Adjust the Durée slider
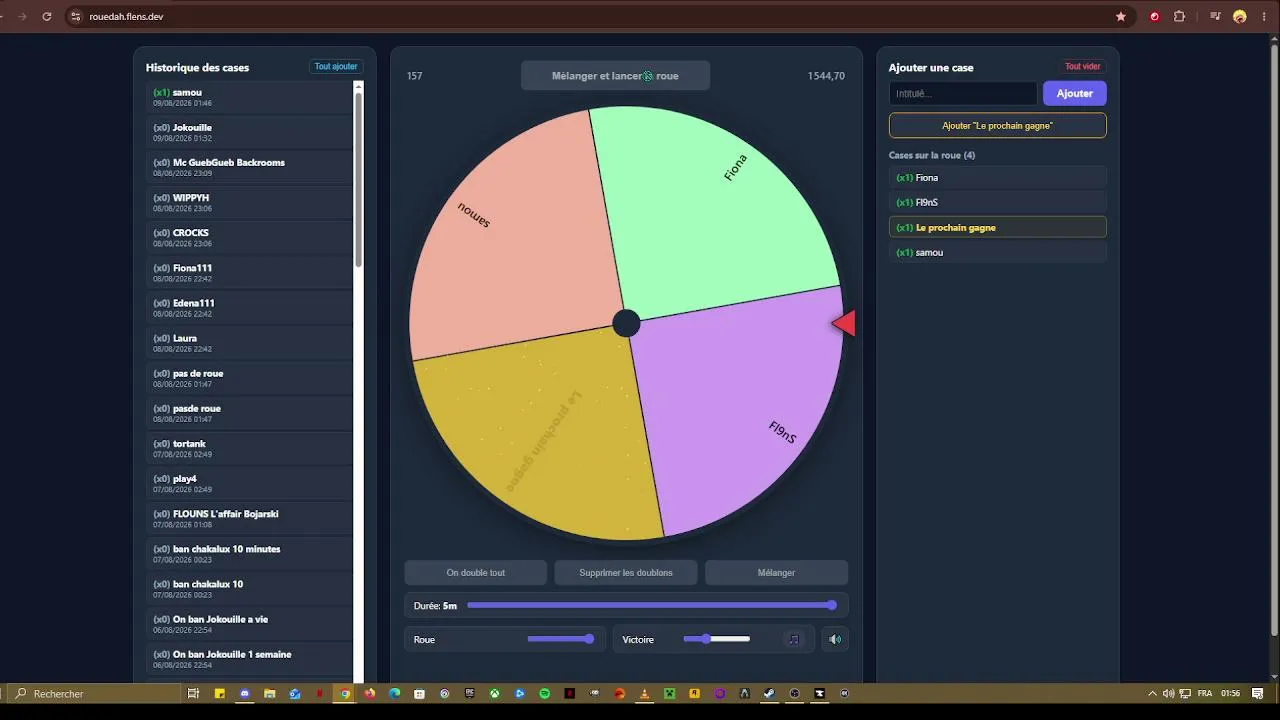 (x=651, y=605)
